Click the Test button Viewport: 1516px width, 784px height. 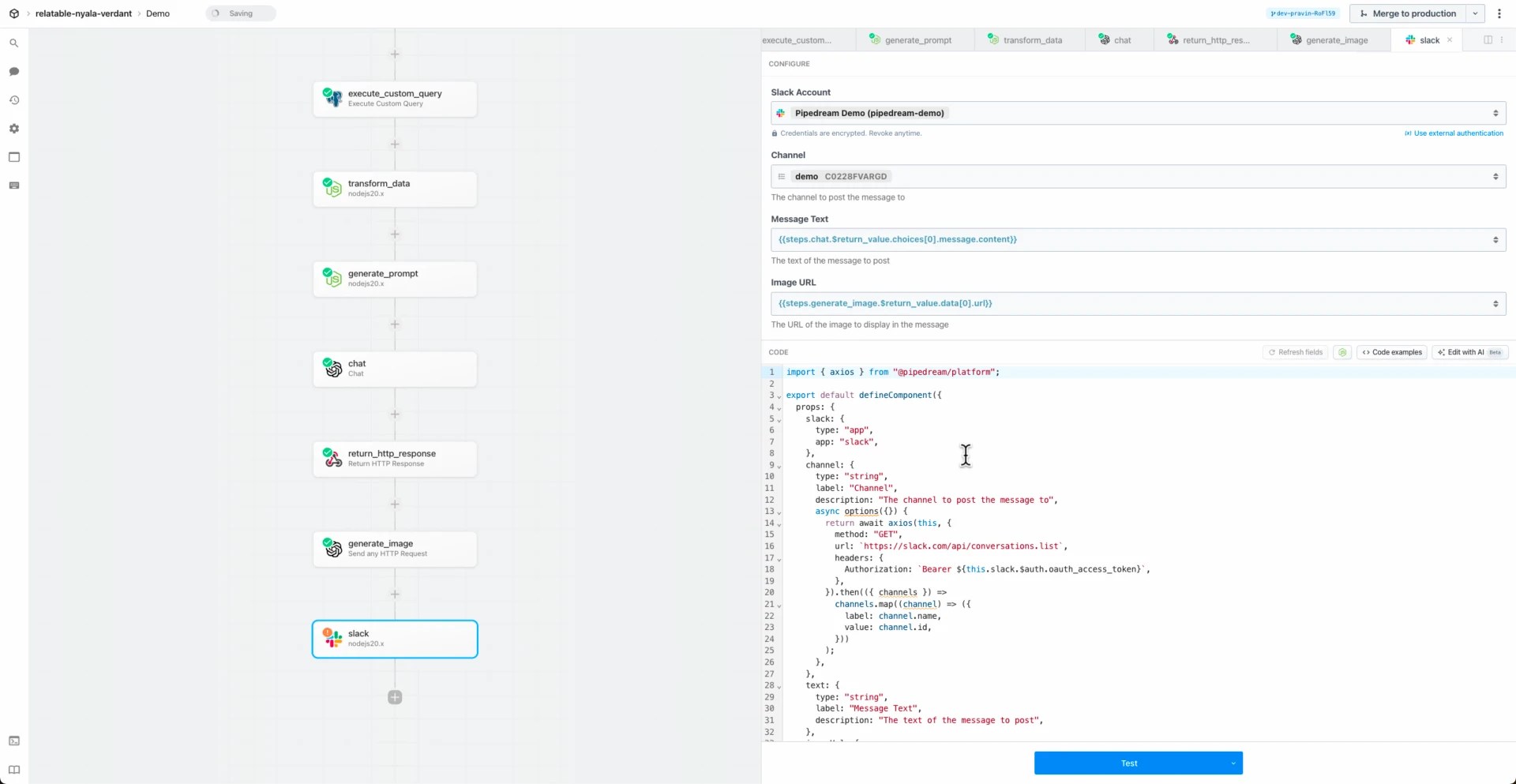pos(1129,763)
